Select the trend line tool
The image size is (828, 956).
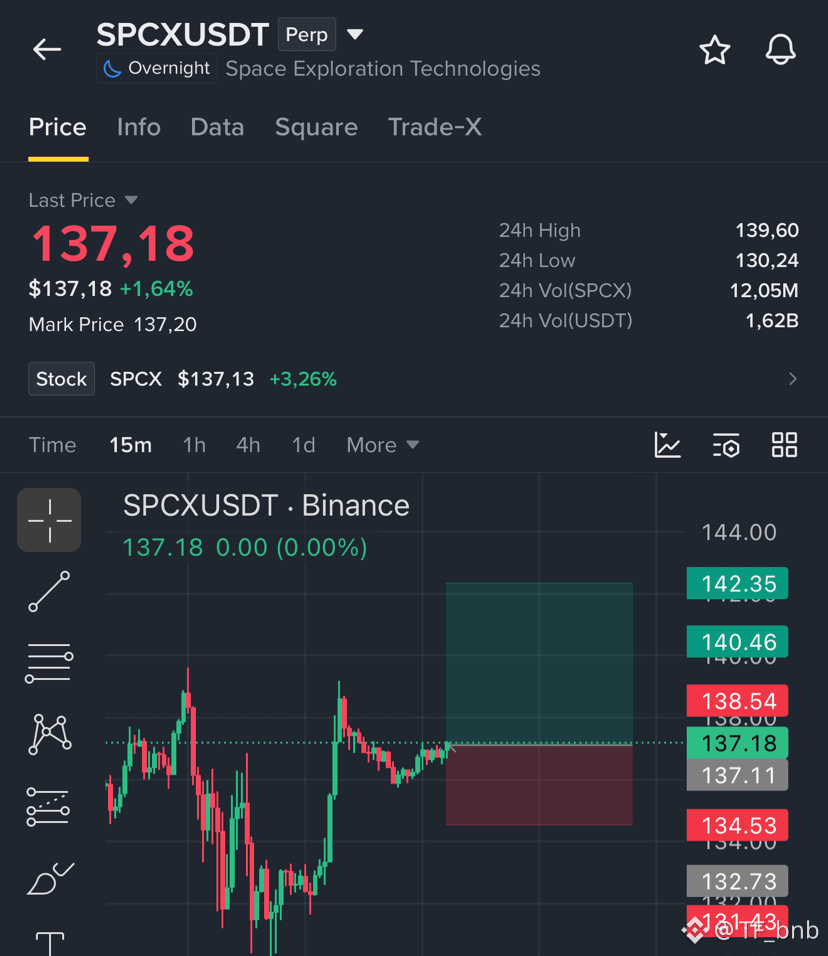49,591
